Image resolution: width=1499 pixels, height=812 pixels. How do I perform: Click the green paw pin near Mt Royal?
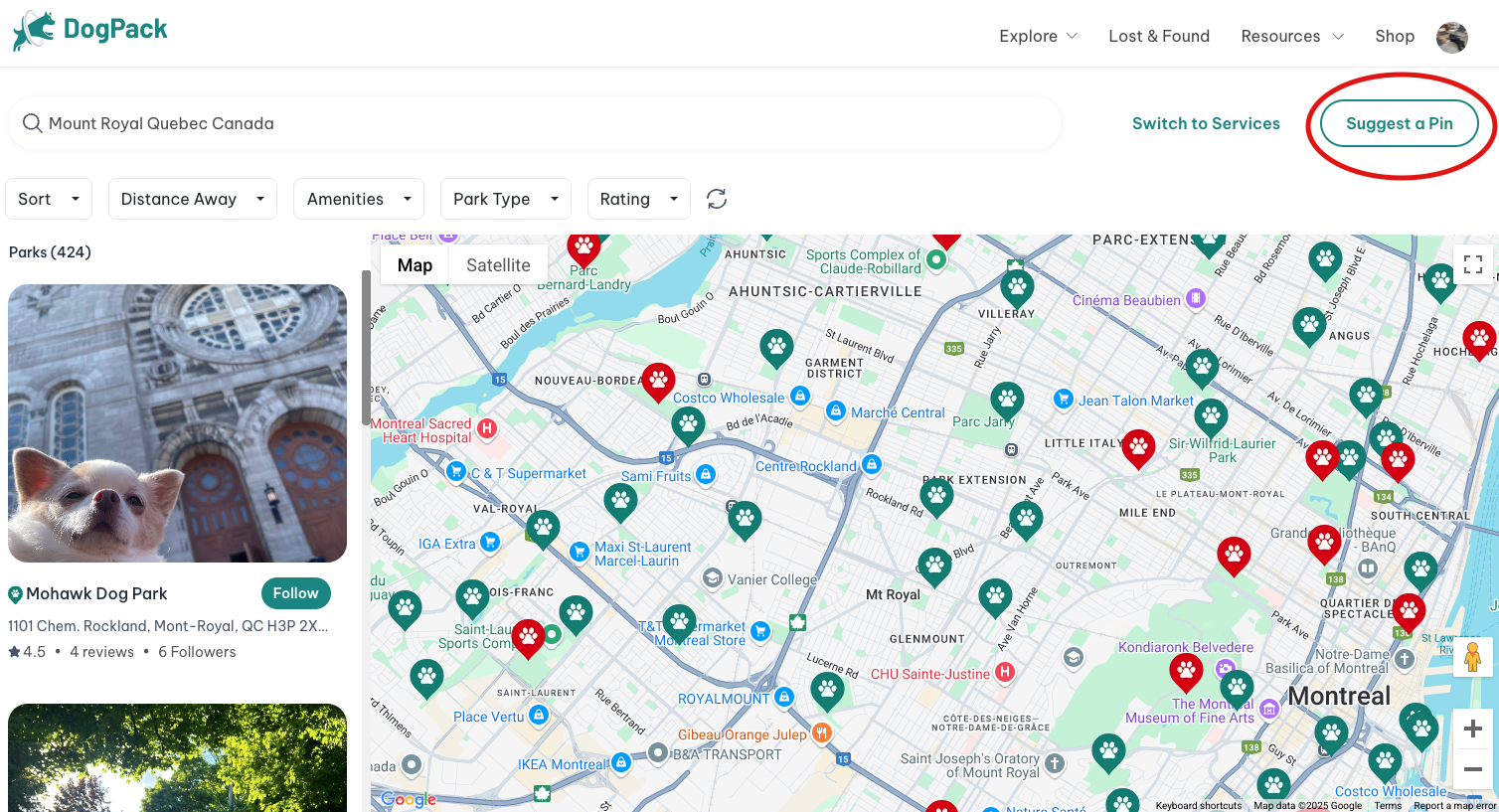coord(933,565)
